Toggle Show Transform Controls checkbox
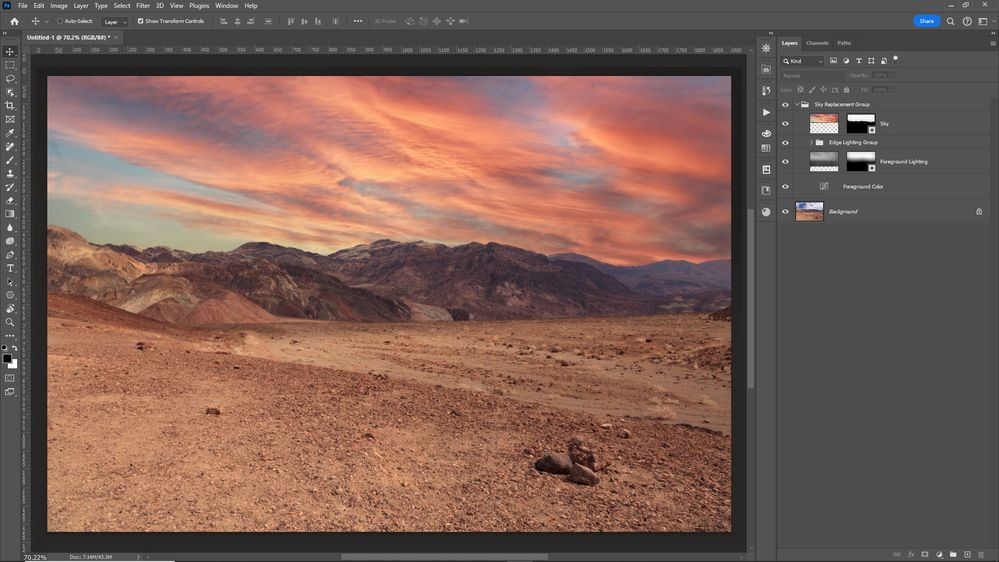 point(141,21)
